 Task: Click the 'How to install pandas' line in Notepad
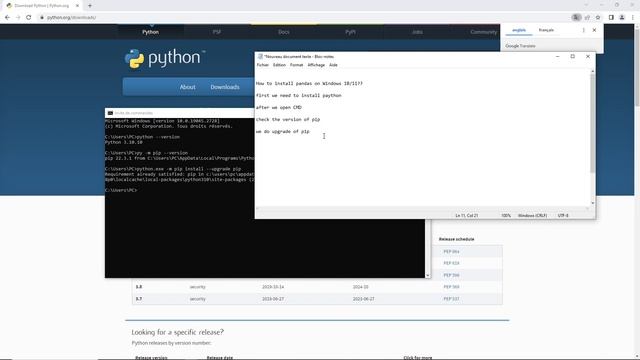click(x=309, y=83)
